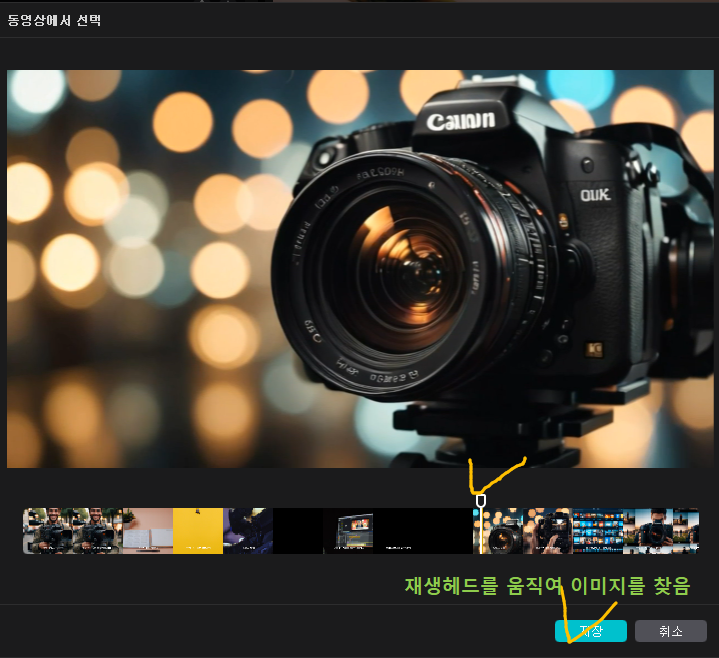The width and height of the screenshot is (719, 658).
Task: Pick the man before image wall thumbnail
Action: [647, 531]
